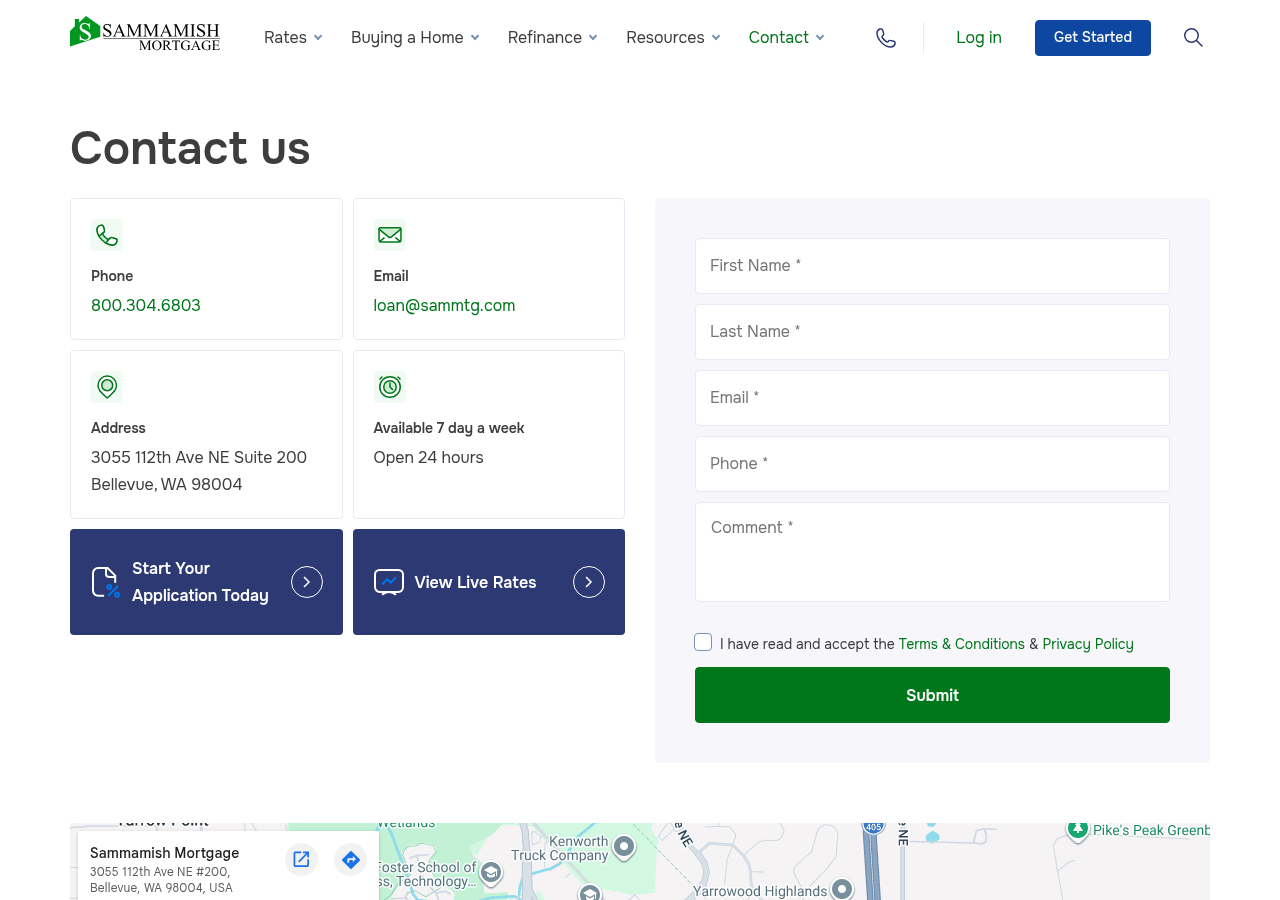Click the green Submit button
1280x900 pixels.
tap(931, 694)
